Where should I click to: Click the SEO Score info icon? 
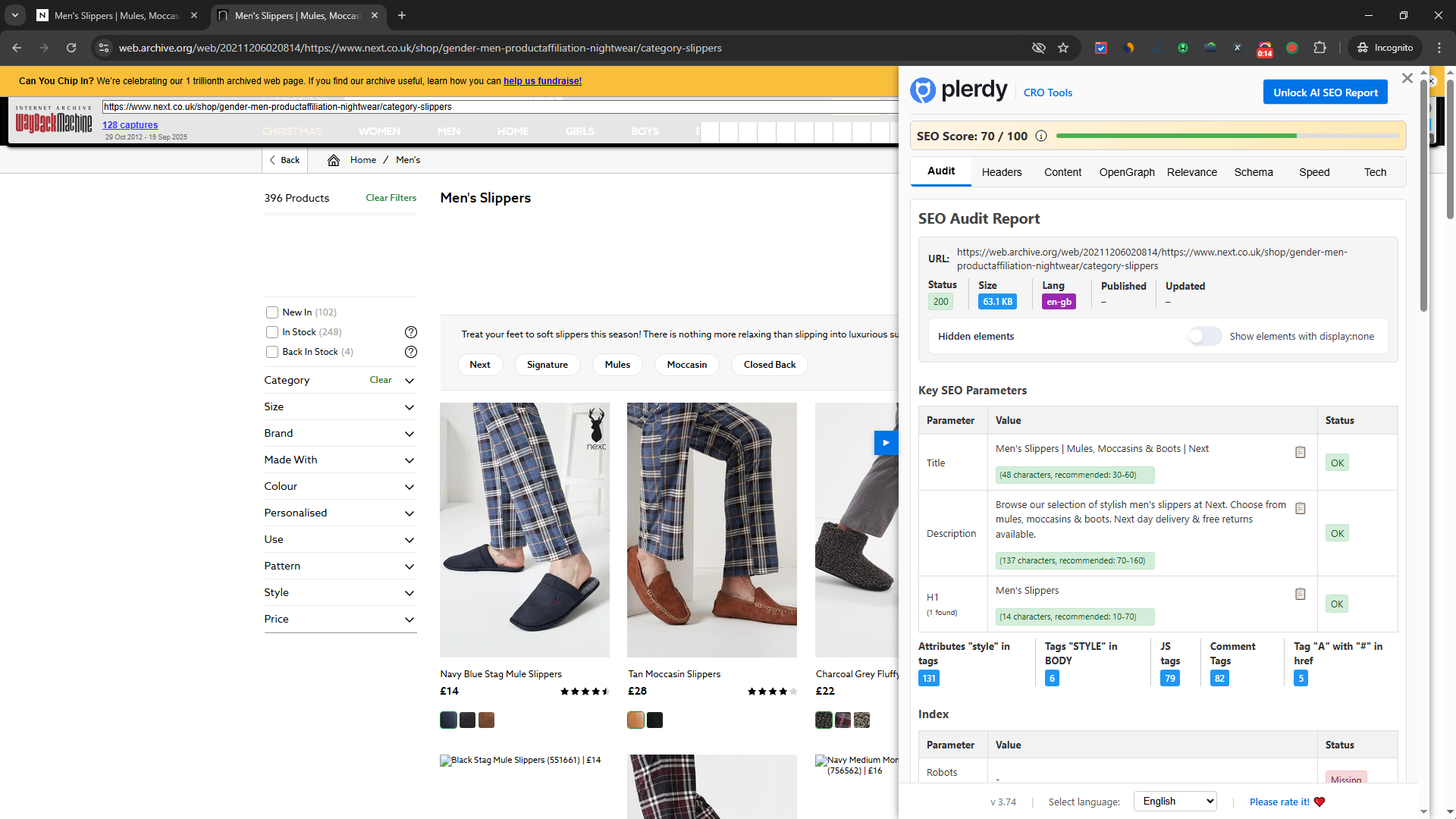pyautogui.click(x=1041, y=136)
